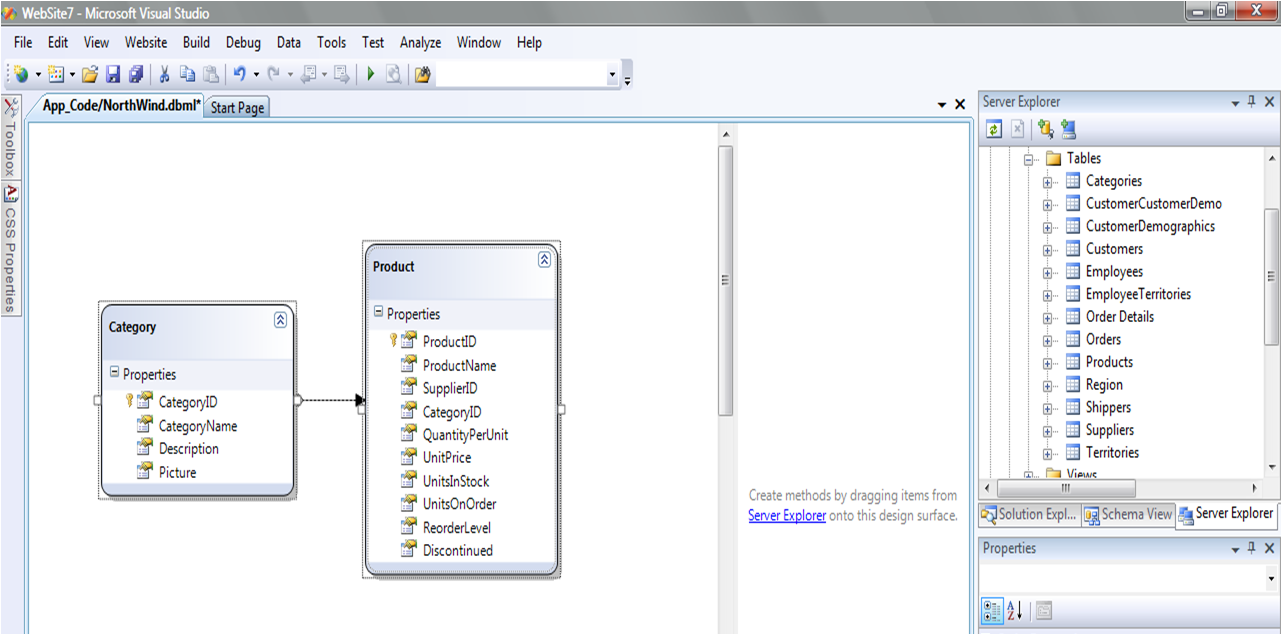Undo the last action via toolbar

tap(240, 74)
